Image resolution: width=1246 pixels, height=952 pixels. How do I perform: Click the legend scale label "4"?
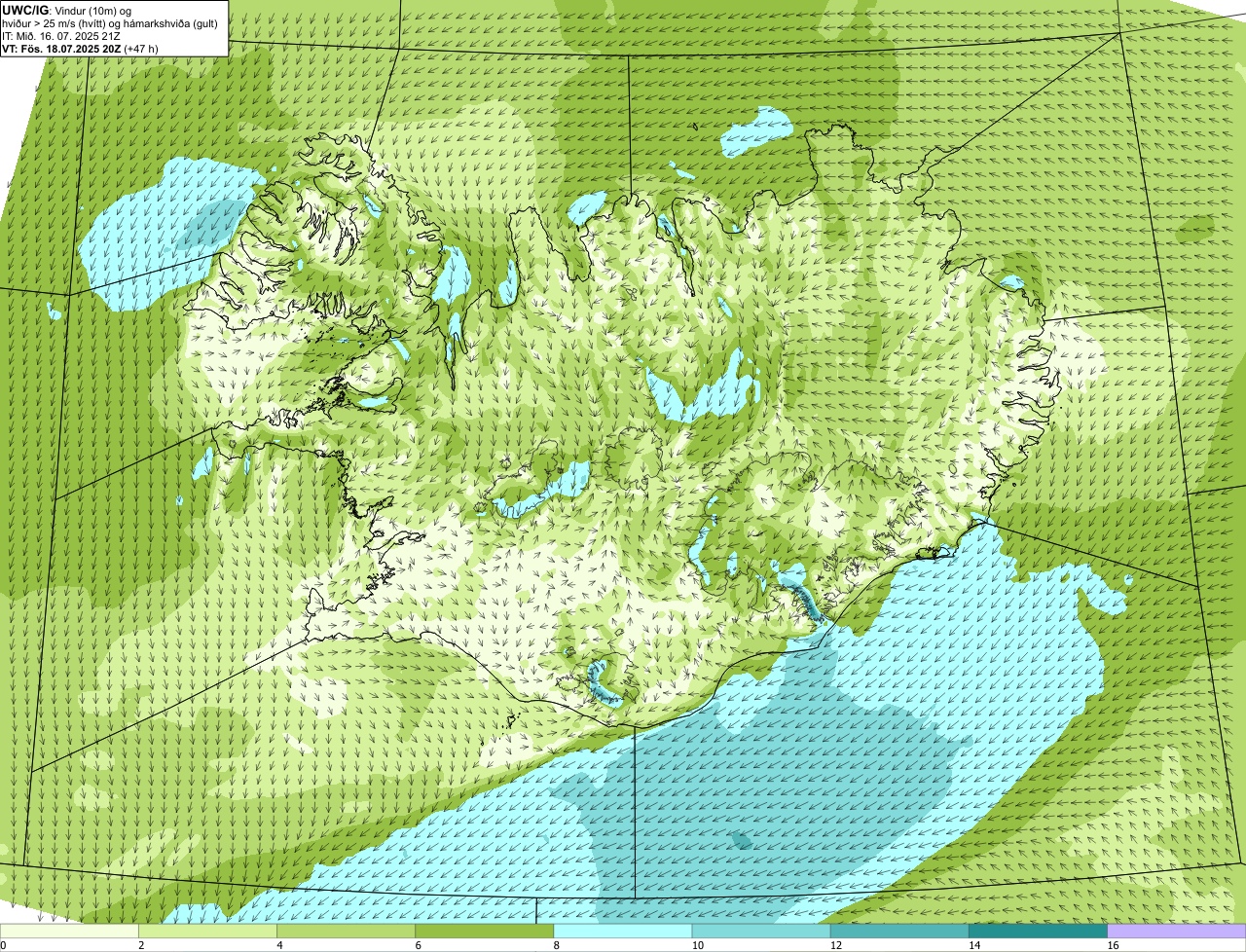(x=279, y=945)
